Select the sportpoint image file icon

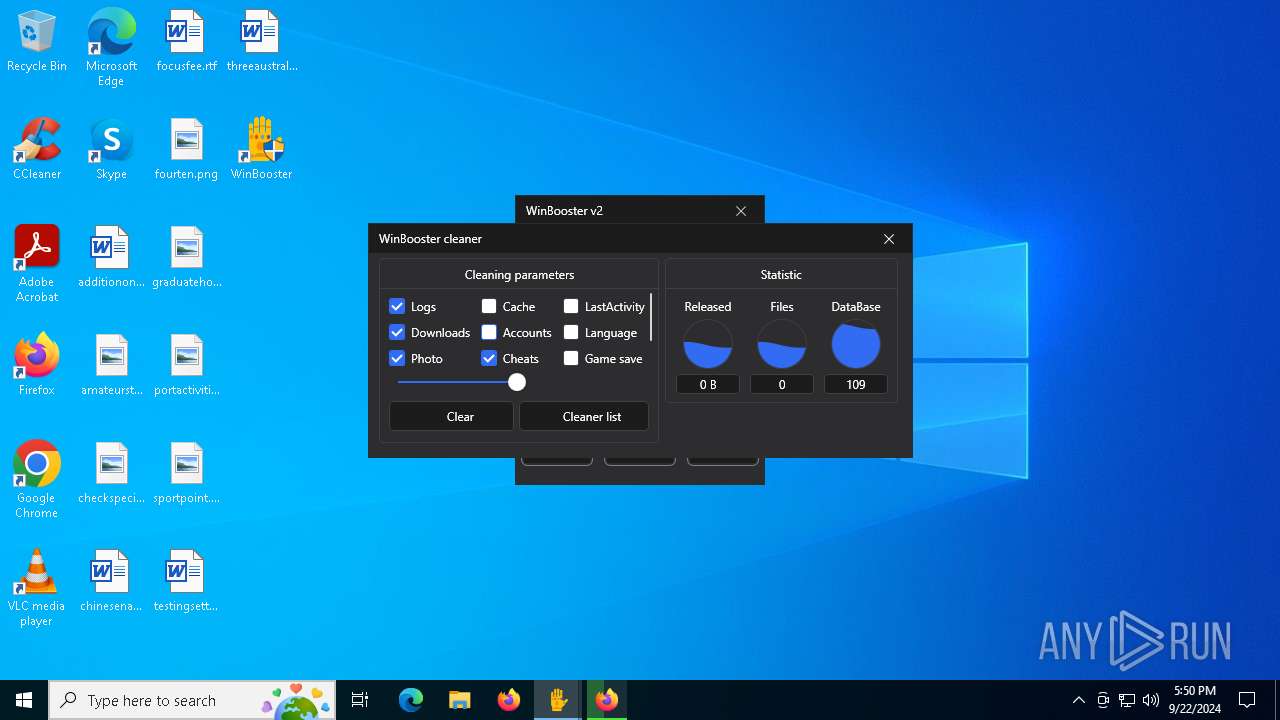point(186,473)
